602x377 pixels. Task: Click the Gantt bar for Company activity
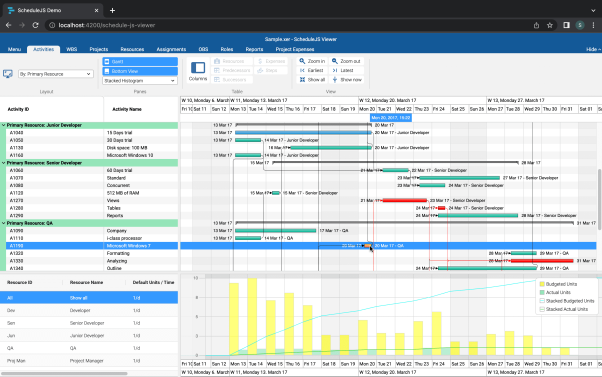[x=275, y=230]
